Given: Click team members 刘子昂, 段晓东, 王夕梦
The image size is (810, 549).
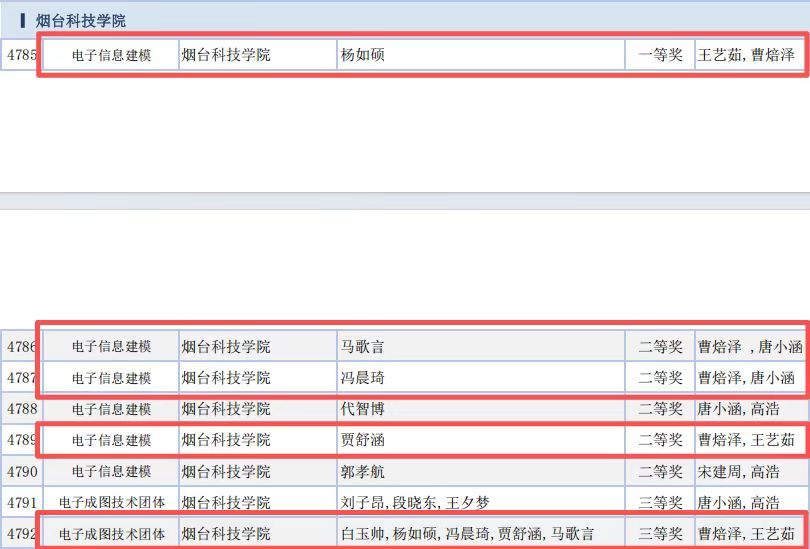Looking at the screenshot, I should point(415,503).
